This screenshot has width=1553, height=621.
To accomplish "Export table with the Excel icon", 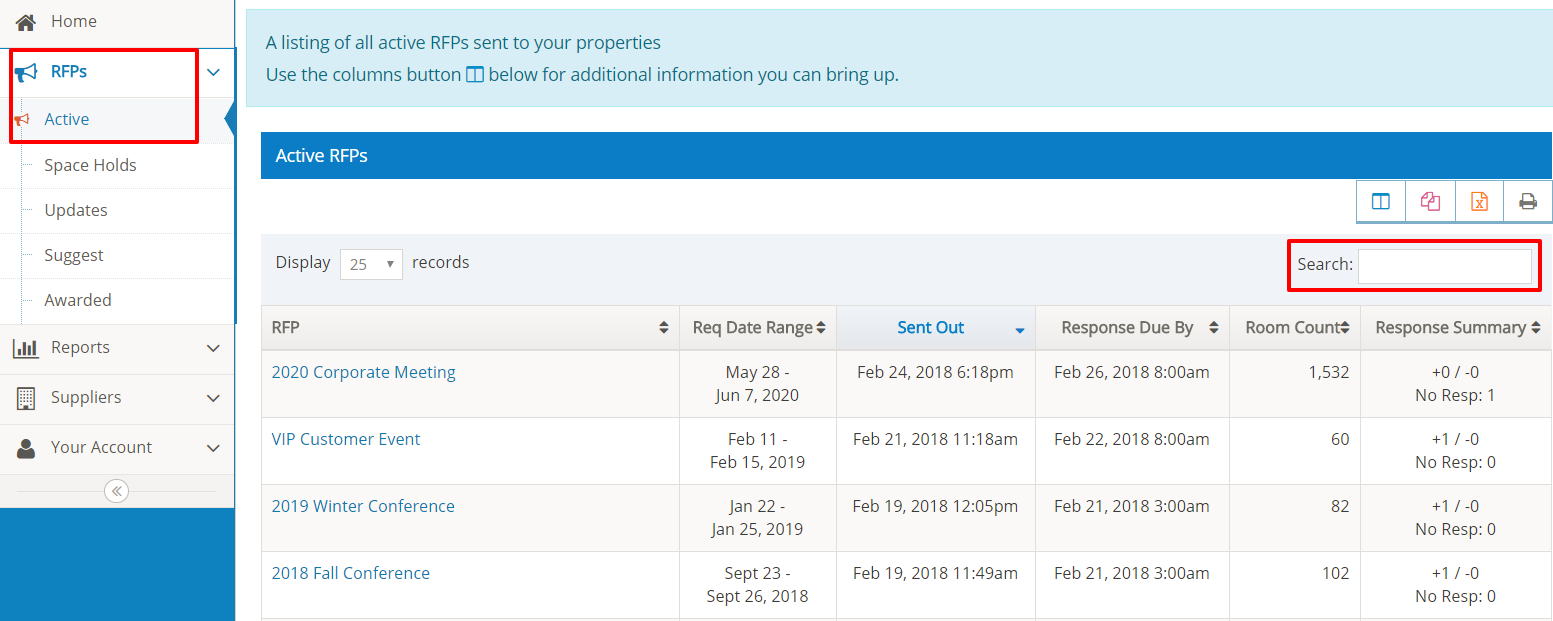I will (x=1479, y=201).
